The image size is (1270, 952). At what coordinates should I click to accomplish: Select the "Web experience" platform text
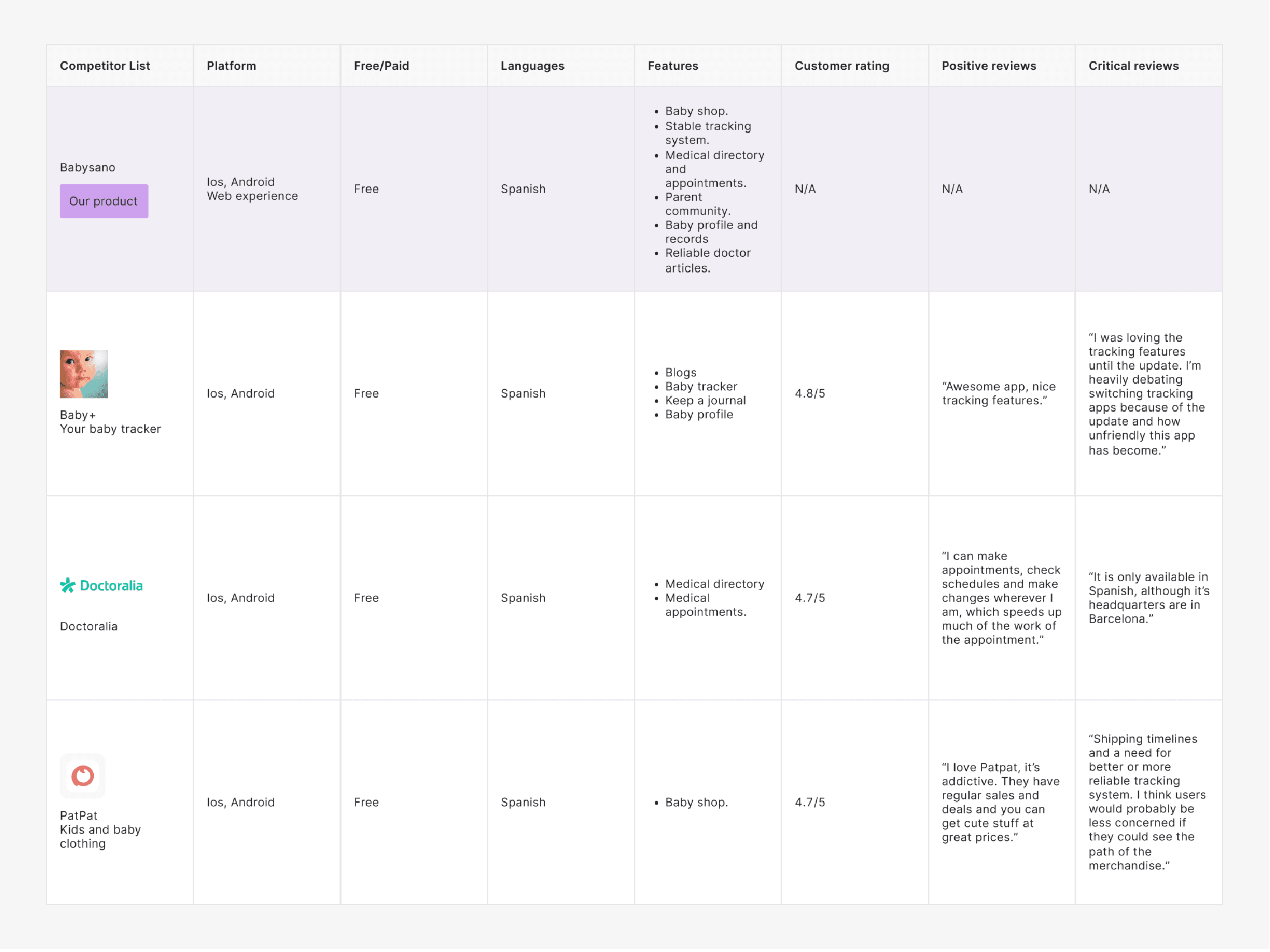click(x=252, y=197)
